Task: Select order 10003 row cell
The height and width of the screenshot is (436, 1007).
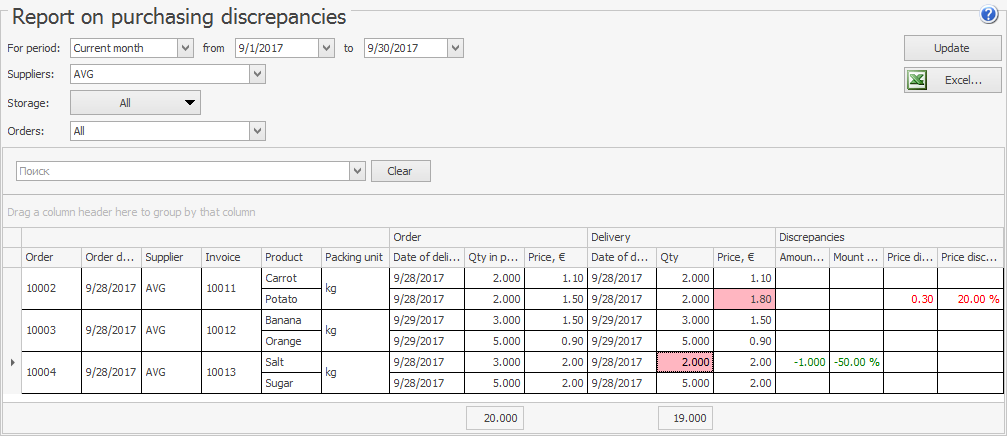Action: 52,330
